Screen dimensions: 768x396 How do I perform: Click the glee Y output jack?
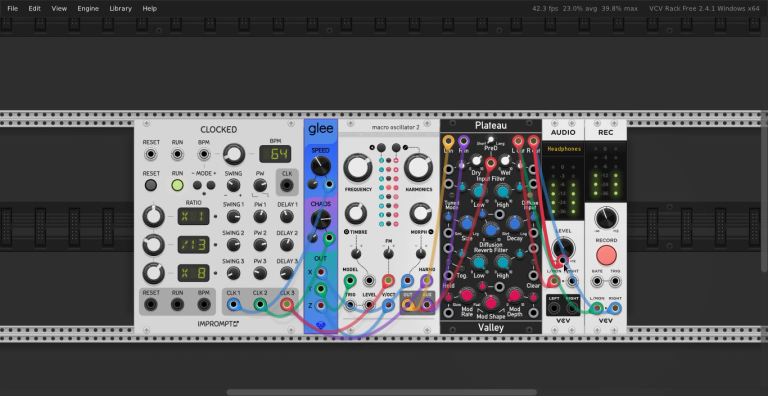coord(321,289)
